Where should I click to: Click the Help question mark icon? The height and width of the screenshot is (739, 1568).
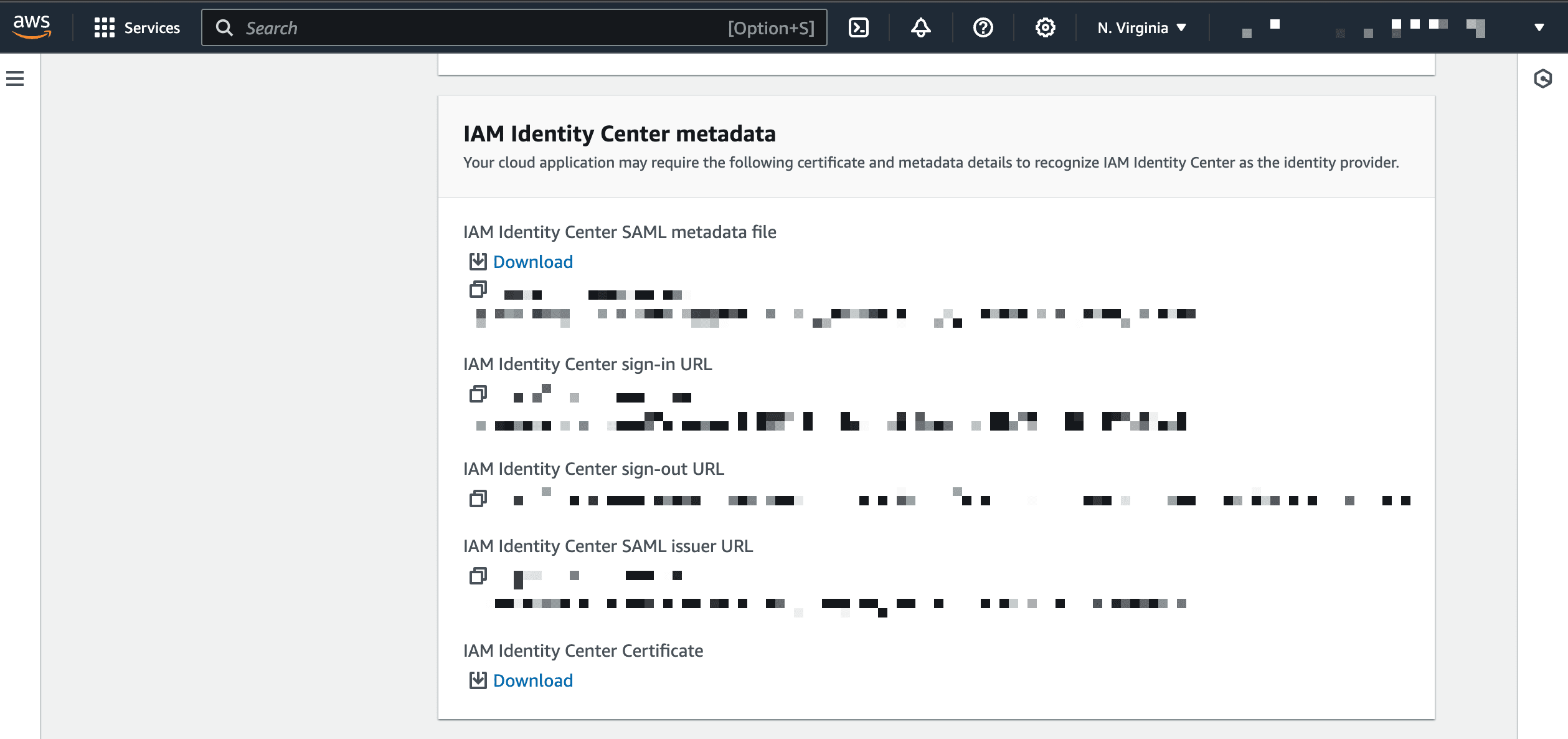click(983, 27)
